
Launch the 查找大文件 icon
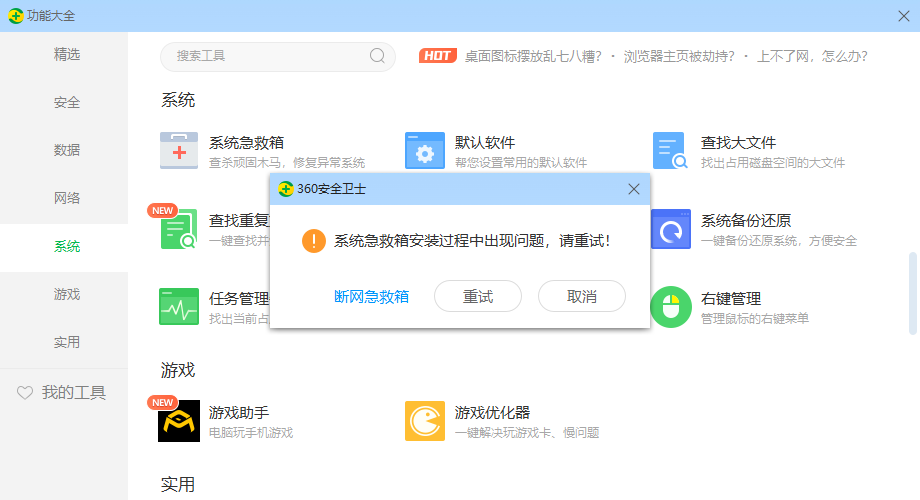(670, 151)
